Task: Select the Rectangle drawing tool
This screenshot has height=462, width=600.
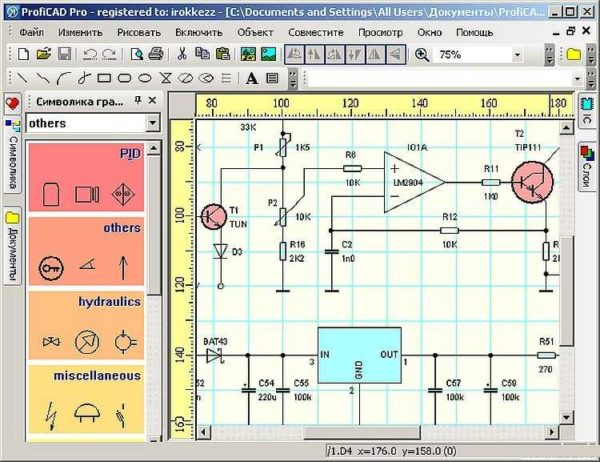Action: (102, 78)
